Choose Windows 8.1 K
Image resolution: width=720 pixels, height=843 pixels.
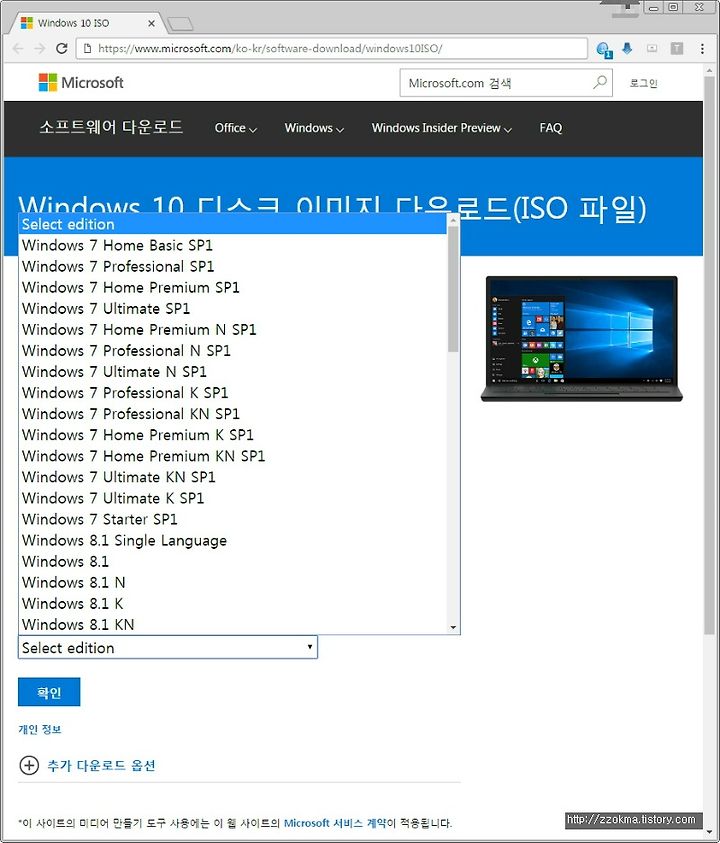(x=232, y=603)
